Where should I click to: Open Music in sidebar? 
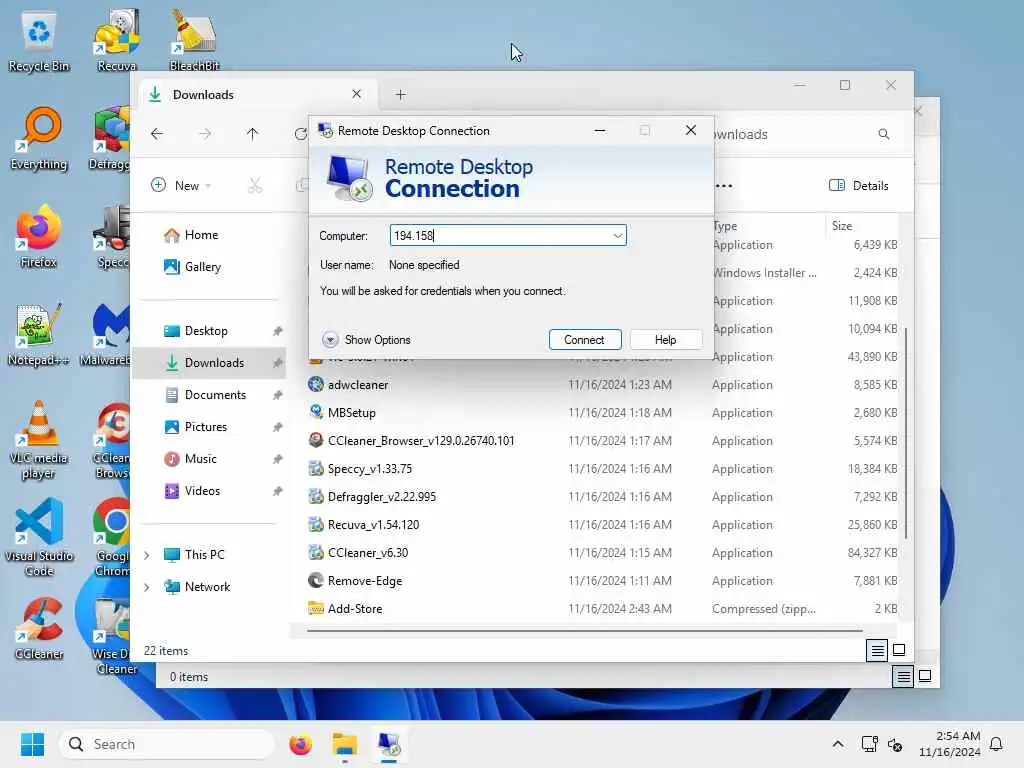point(209,459)
